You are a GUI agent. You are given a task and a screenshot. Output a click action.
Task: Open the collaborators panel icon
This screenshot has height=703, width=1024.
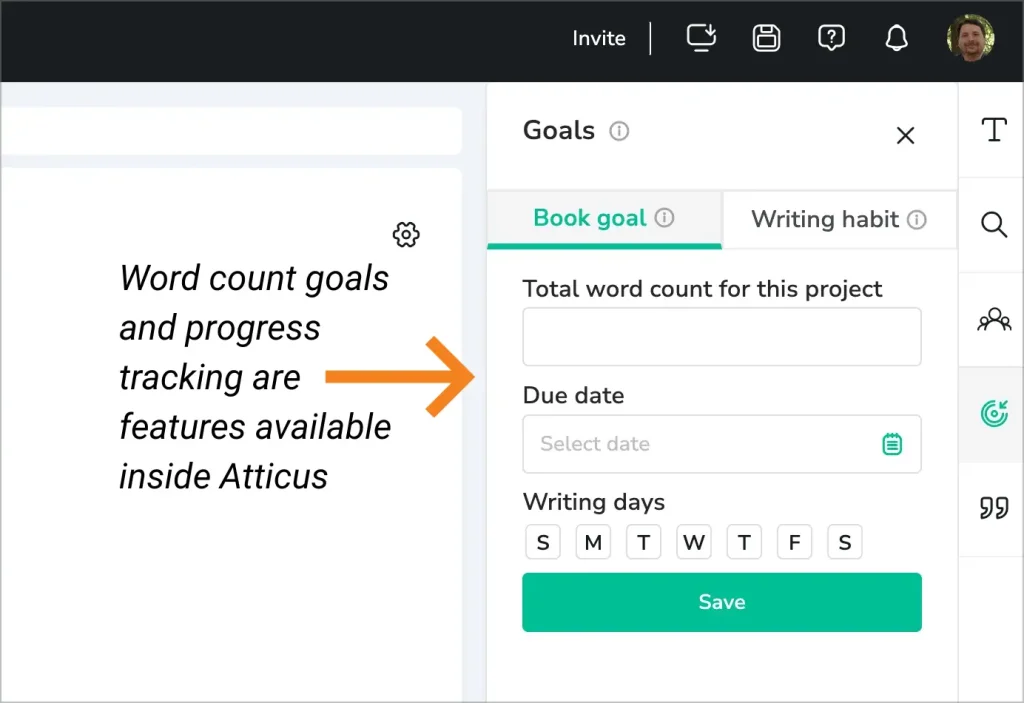pos(993,318)
